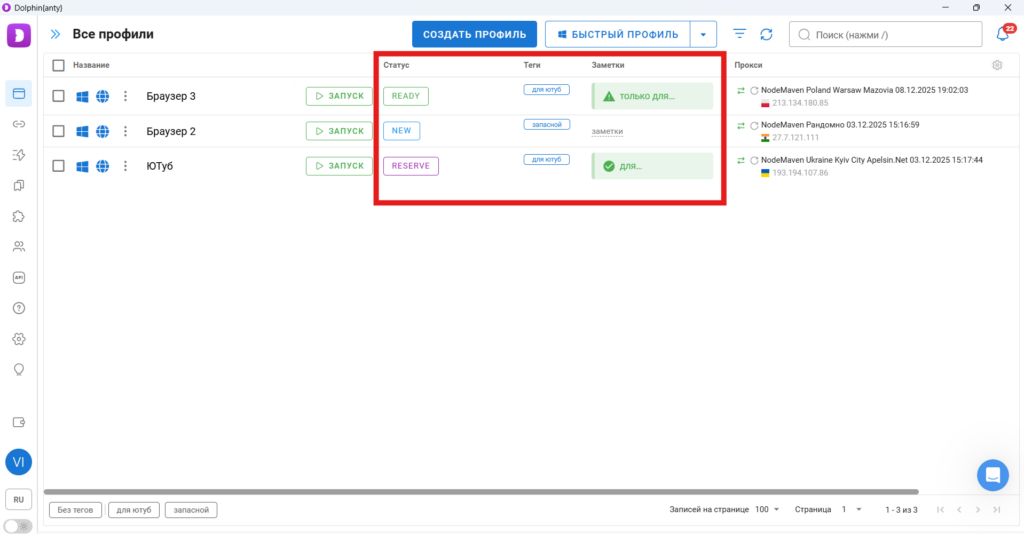Image resolution: width=1024 pixels, height=534 pixels.
Task: Open the extensions puzzle icon in sidebar
Action: pos(18,216)
